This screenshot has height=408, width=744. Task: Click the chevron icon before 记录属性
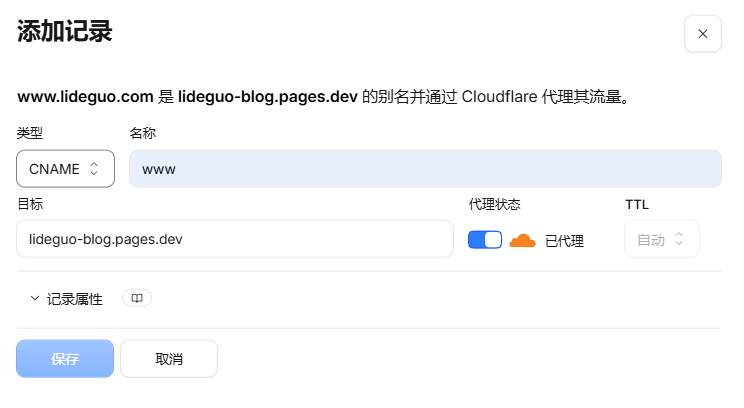click(x=35, y=298)
